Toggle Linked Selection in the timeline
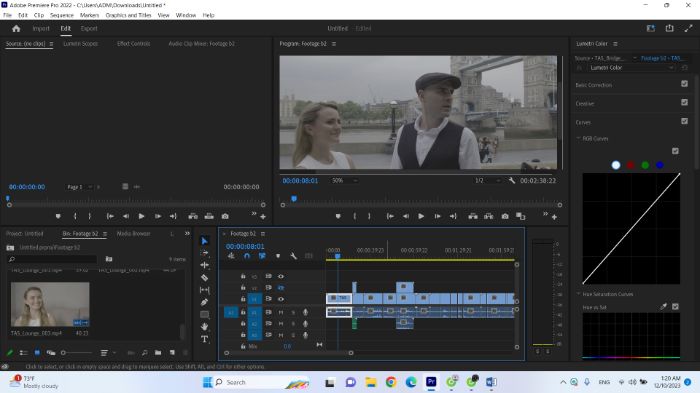 (x=262, y=256)
